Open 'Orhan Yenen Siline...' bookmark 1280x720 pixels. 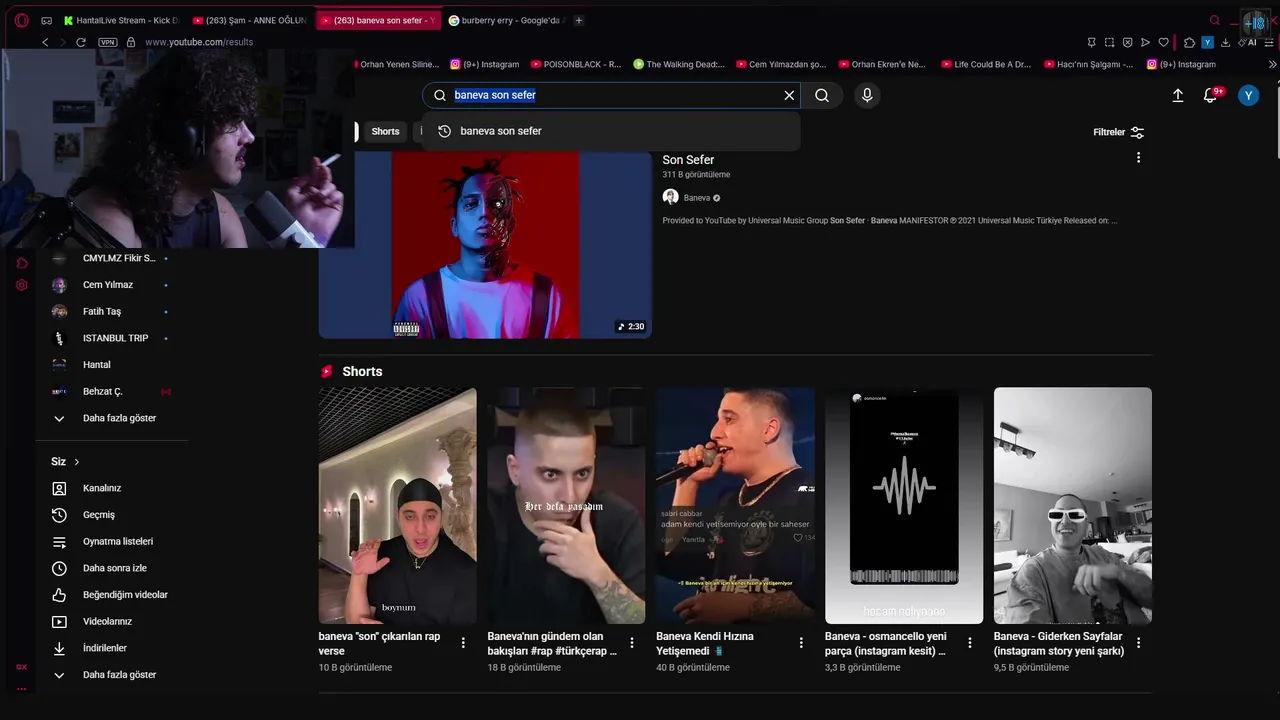tap(398, 64)
